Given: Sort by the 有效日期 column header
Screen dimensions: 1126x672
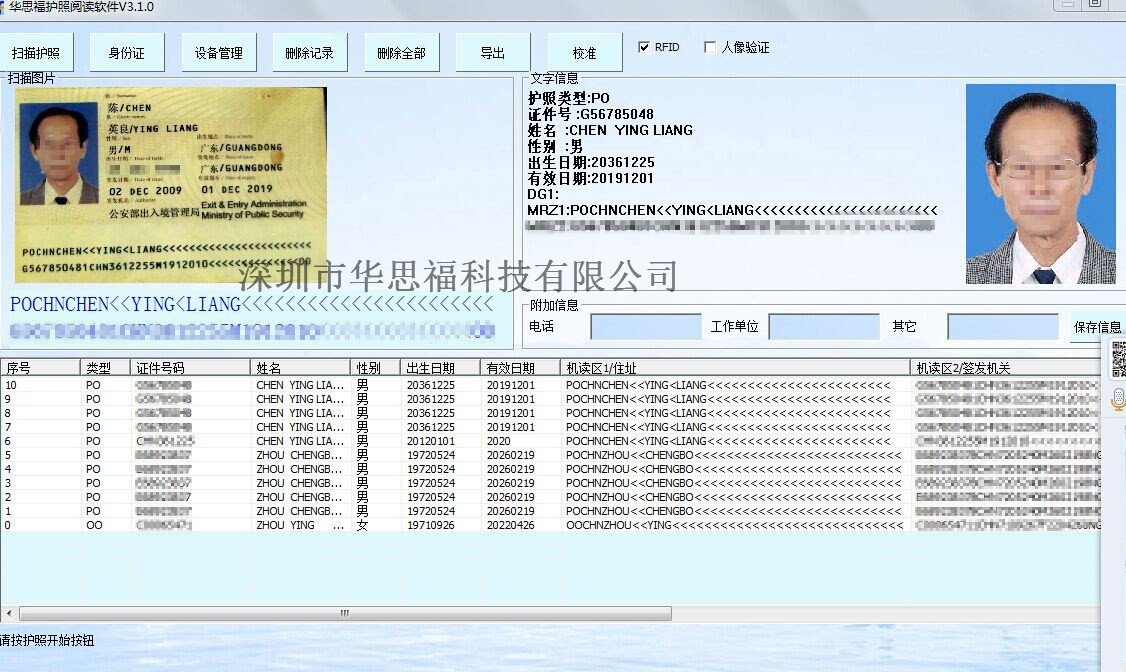Looking at the screenshot, I should (x=520, y=368).
